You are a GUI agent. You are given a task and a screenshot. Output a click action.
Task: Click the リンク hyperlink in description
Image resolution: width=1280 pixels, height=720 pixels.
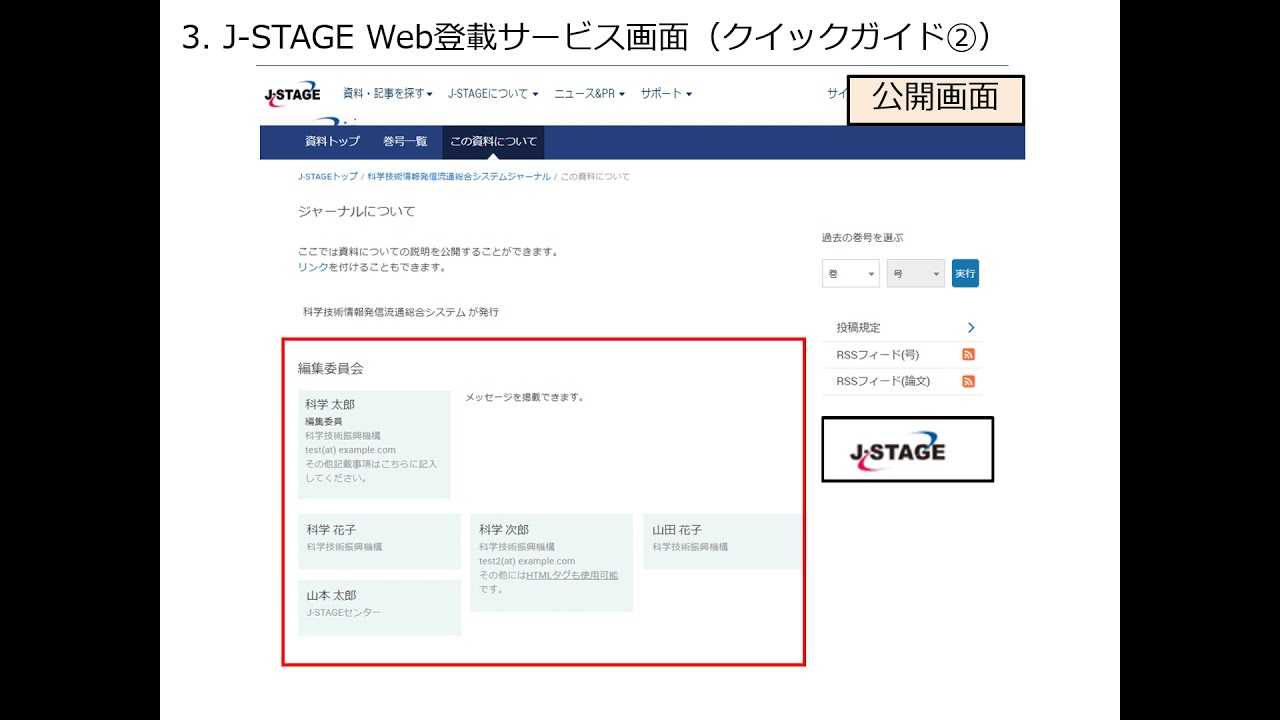pos(313,268)
